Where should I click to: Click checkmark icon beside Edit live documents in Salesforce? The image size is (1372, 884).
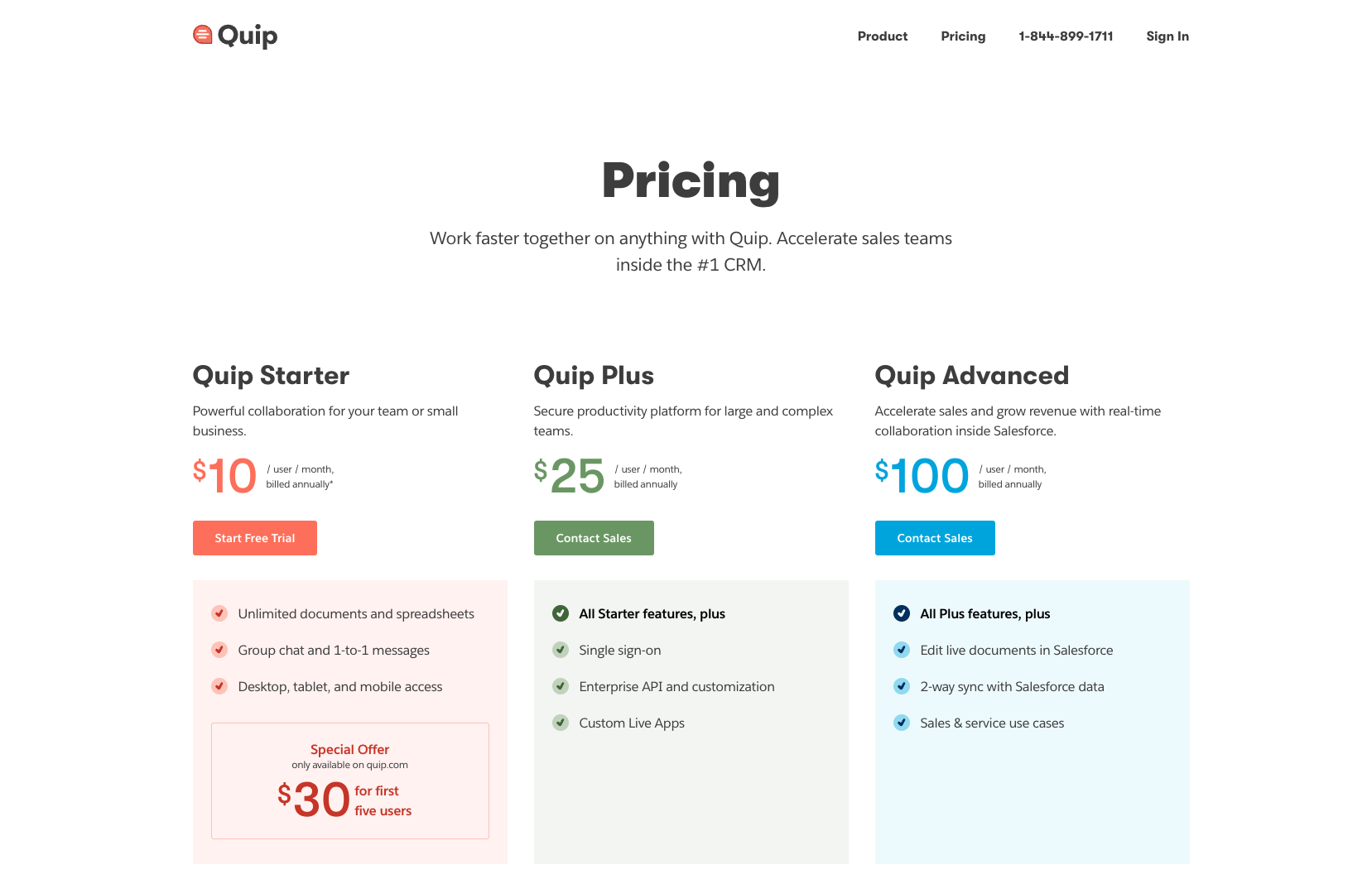coord(902,650)
